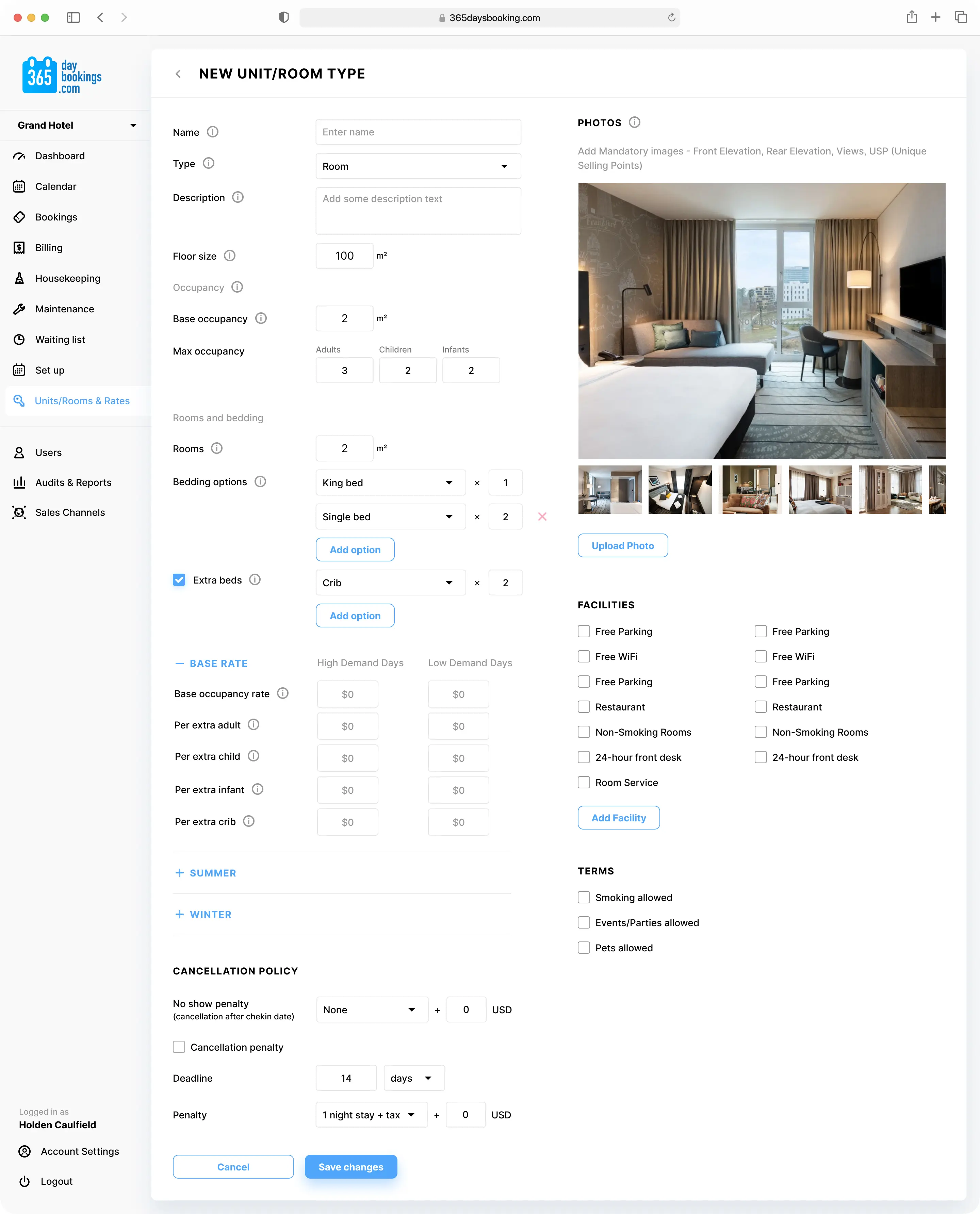Click the Floor size info icon
Viewport: 980px width, 1214px height.
click(229, 256)
